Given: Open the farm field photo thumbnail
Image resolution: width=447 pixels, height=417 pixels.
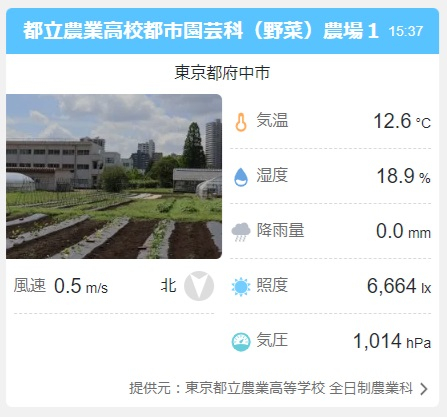Looking at the screenshot, I should click(x=114, y=176).
